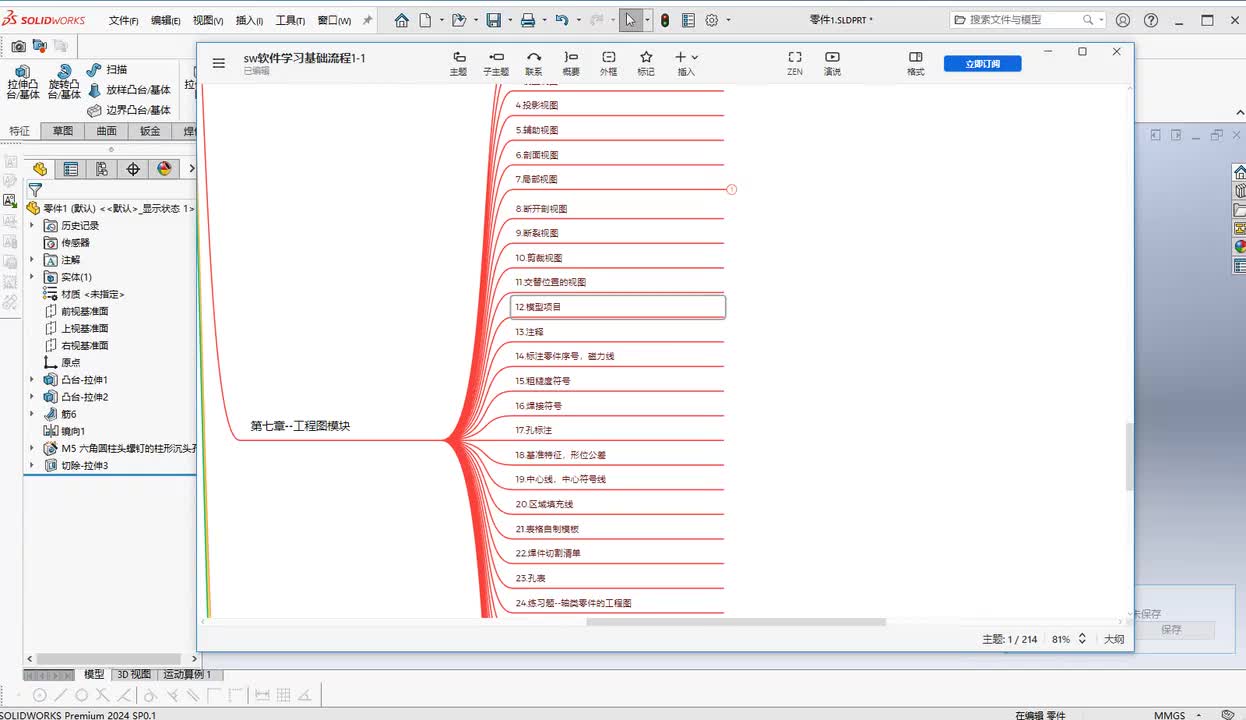This screenshot has width=1246, height=720.
Task: Choose the Lofted Boss (放样凸台/基体) tool
Action: (x=129, y=90)
